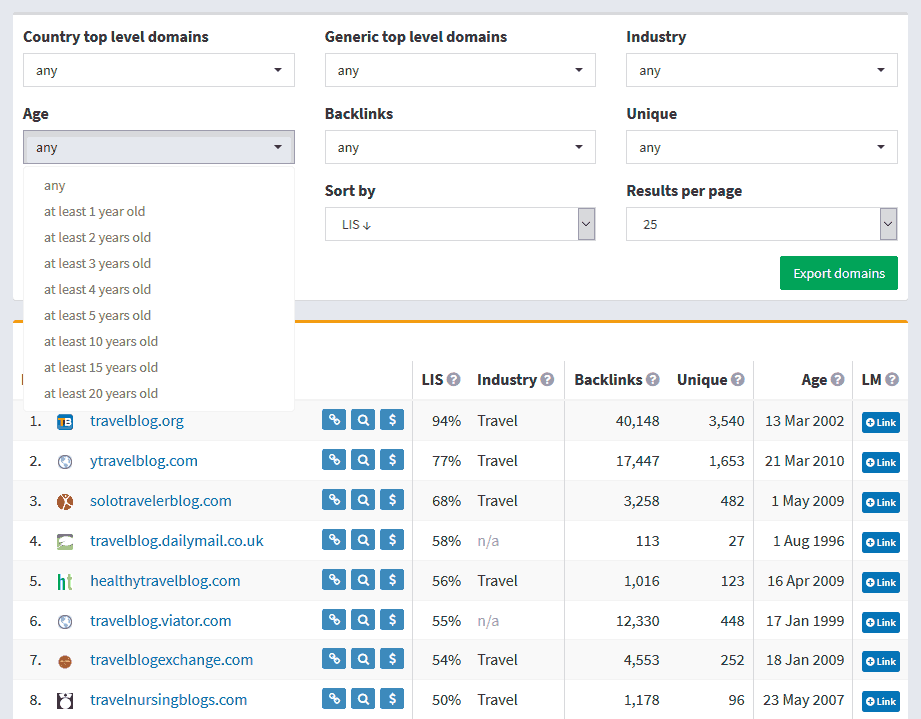Open the magnifier search icon for ytravelblog.com

362,460
